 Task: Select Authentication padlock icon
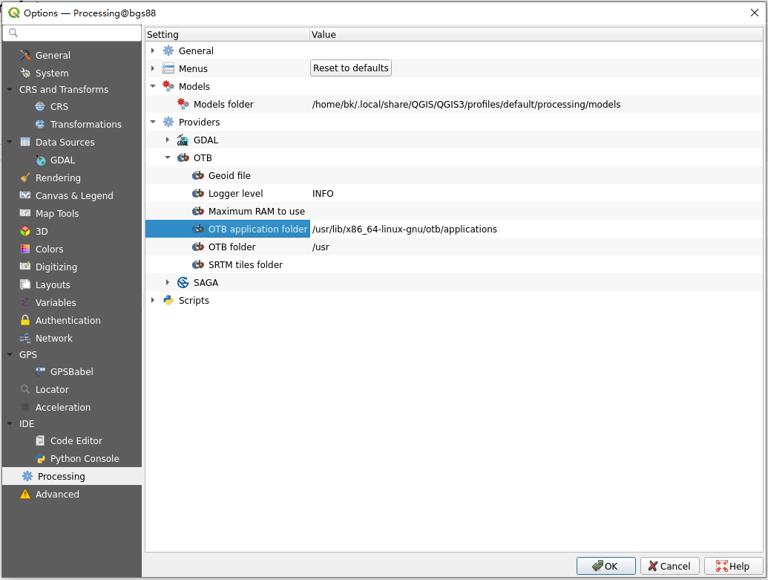(25, 320)
